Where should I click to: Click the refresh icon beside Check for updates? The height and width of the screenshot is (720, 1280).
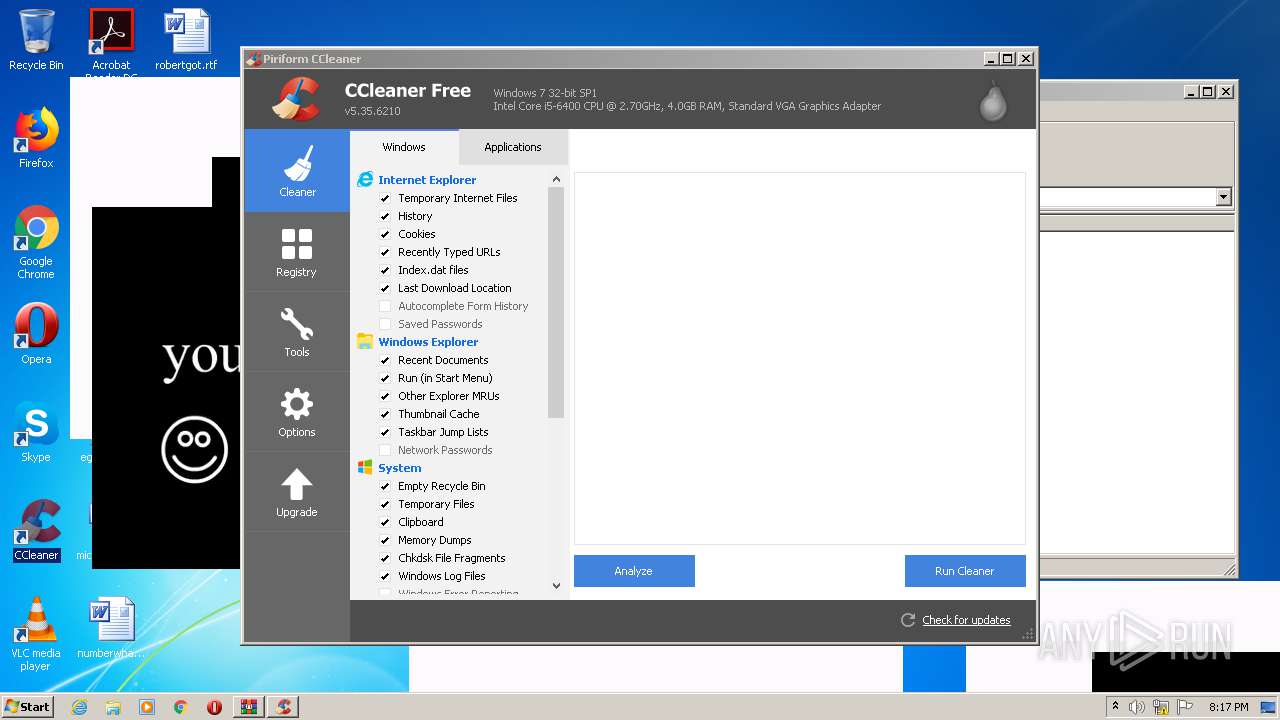pos(908,620)
